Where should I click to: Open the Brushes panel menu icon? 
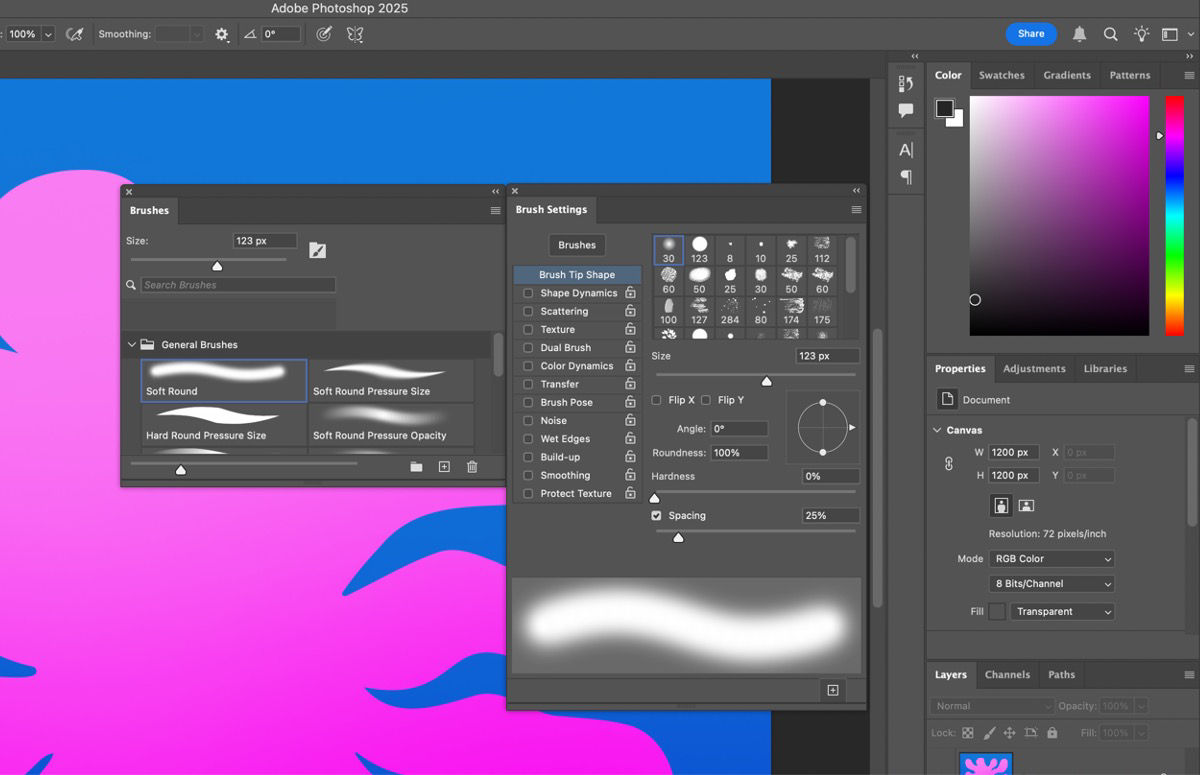[x=495, y=211]
